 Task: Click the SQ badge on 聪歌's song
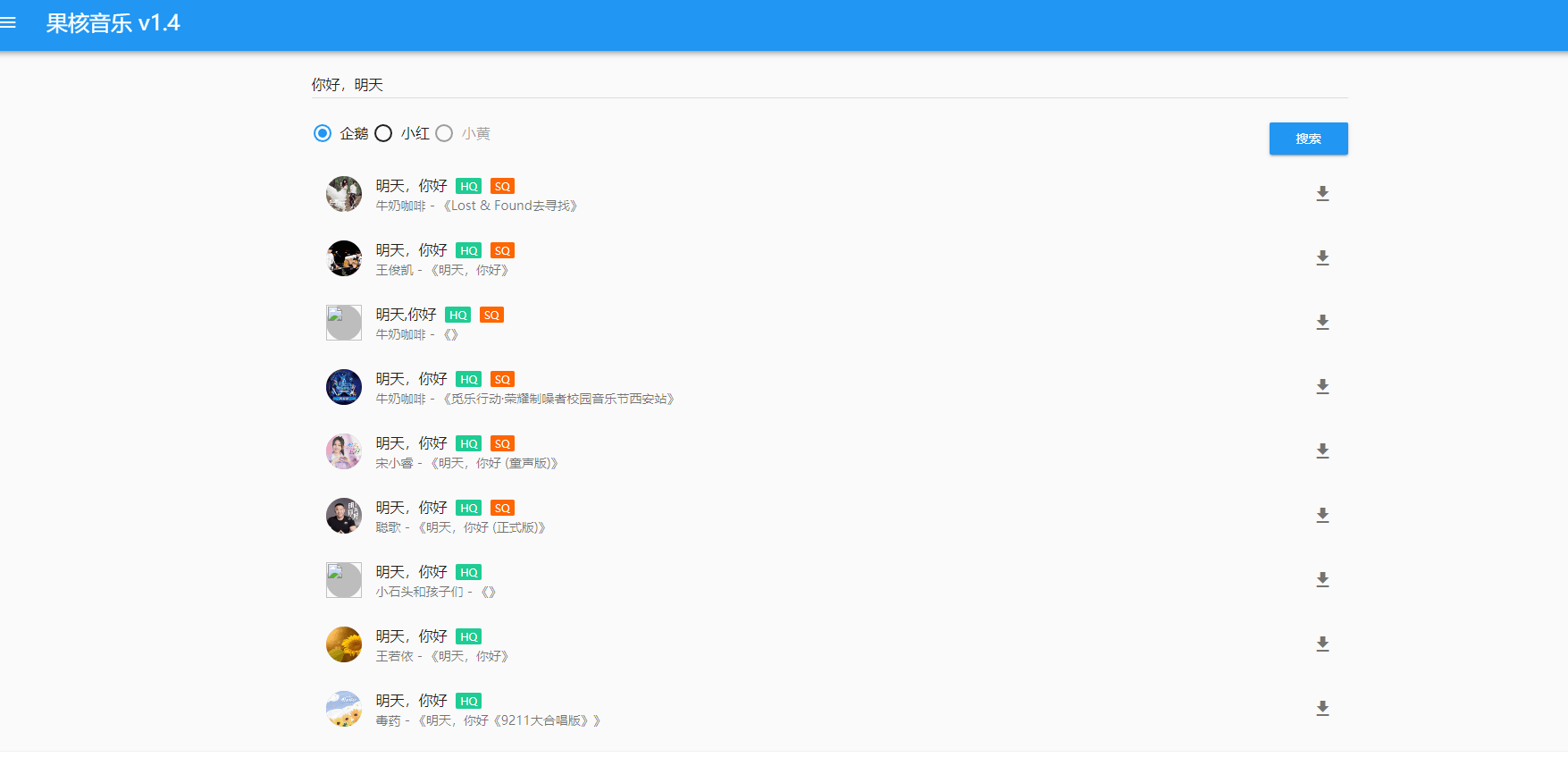502,509
